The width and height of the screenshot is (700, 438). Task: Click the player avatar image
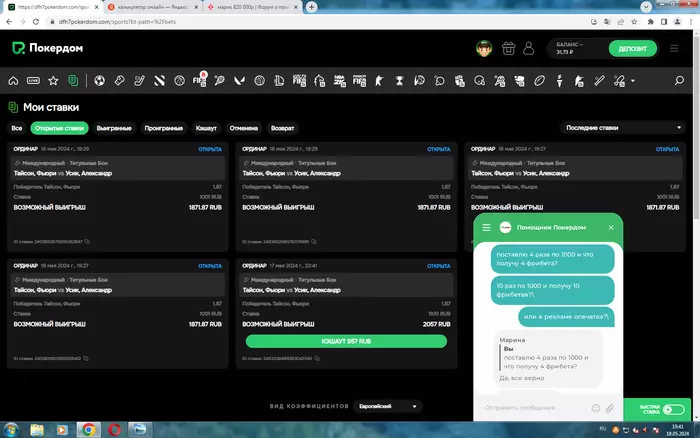pos(484,48)
